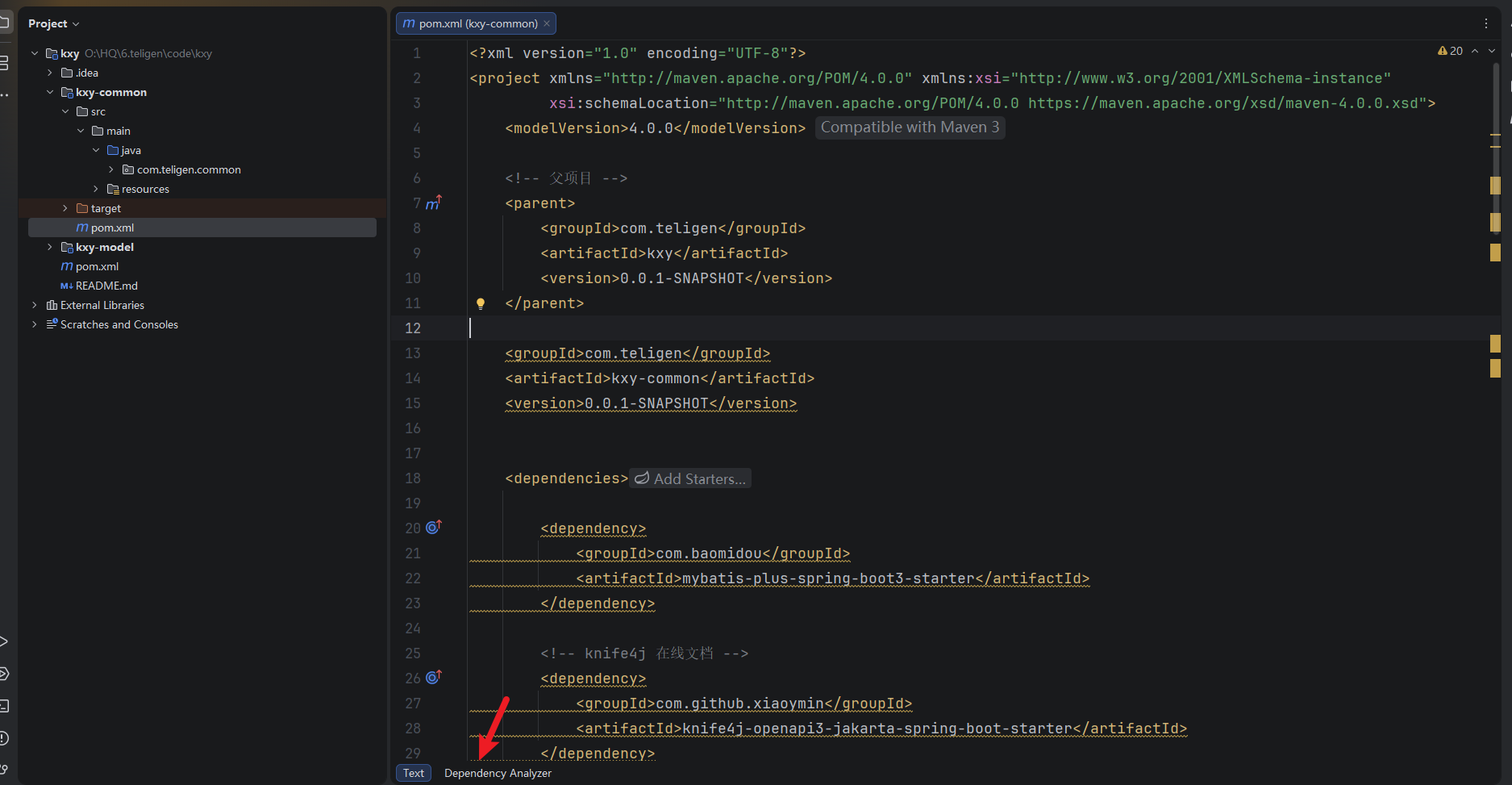Click the Maven icon of the selected pom.xml
This screenshot has width=1512, height=785.
click(x=82, y=228)
